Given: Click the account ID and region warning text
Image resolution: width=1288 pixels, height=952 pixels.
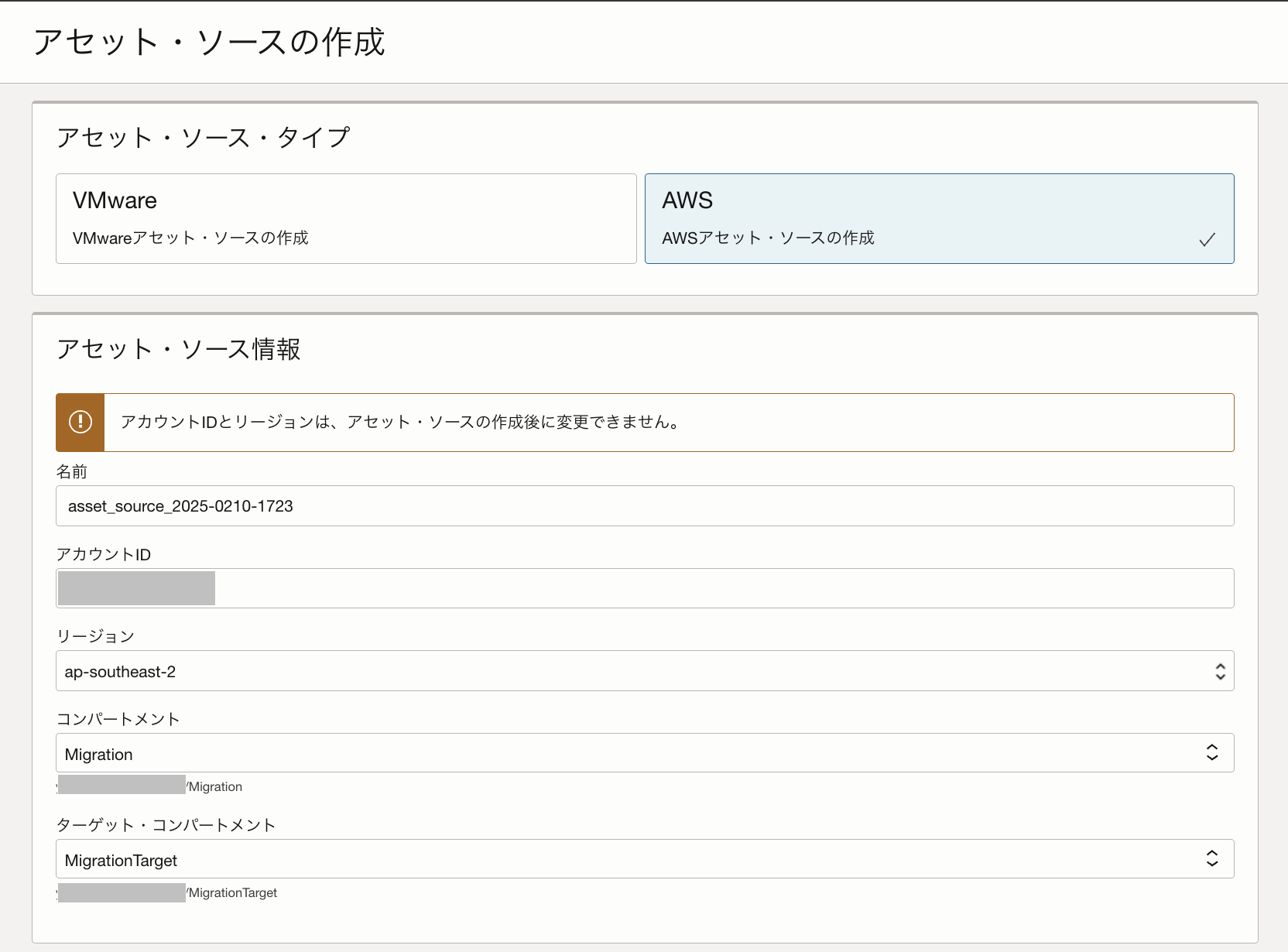Looking at the screenshot, I should (401, 422).
